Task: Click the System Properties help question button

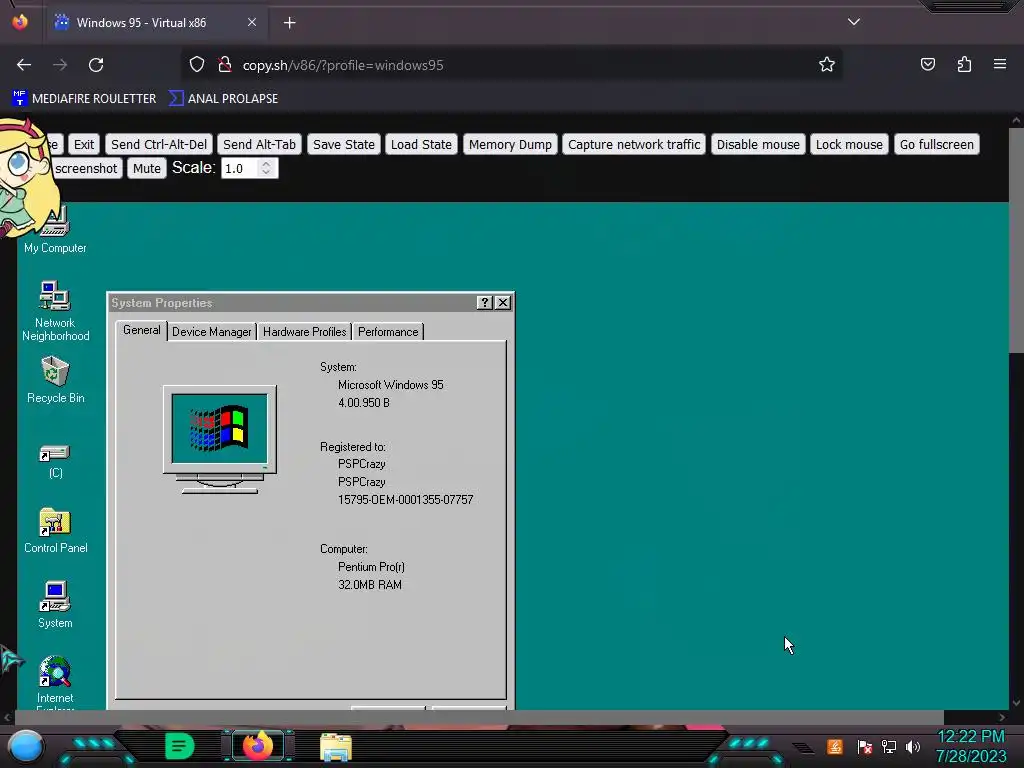Action: [484, 302]
